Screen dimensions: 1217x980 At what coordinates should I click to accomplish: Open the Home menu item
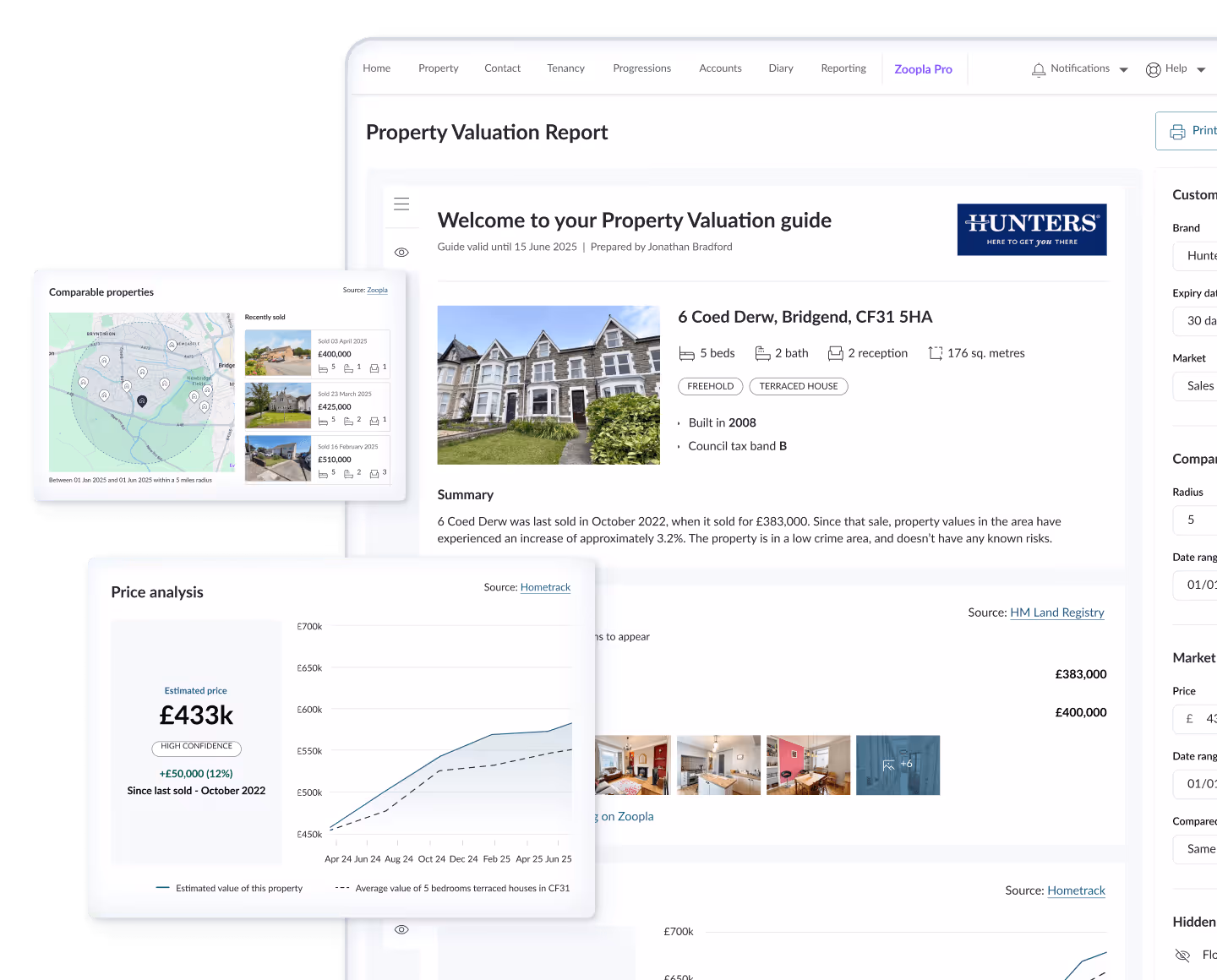coord(376,68)
